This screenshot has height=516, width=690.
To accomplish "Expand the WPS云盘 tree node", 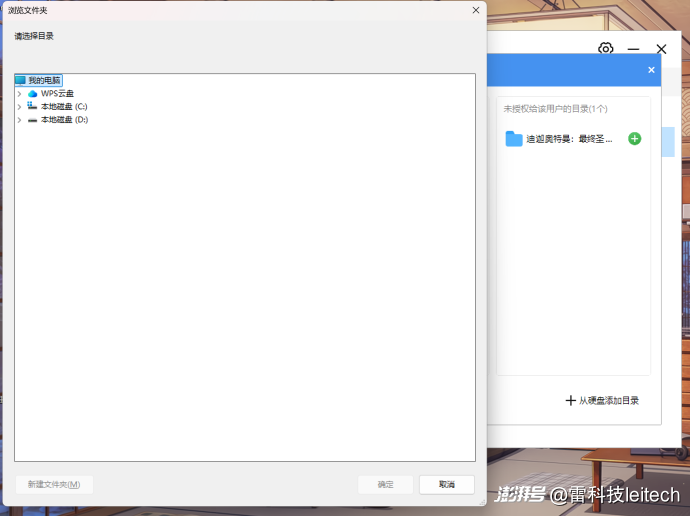I will pos(19,94).
